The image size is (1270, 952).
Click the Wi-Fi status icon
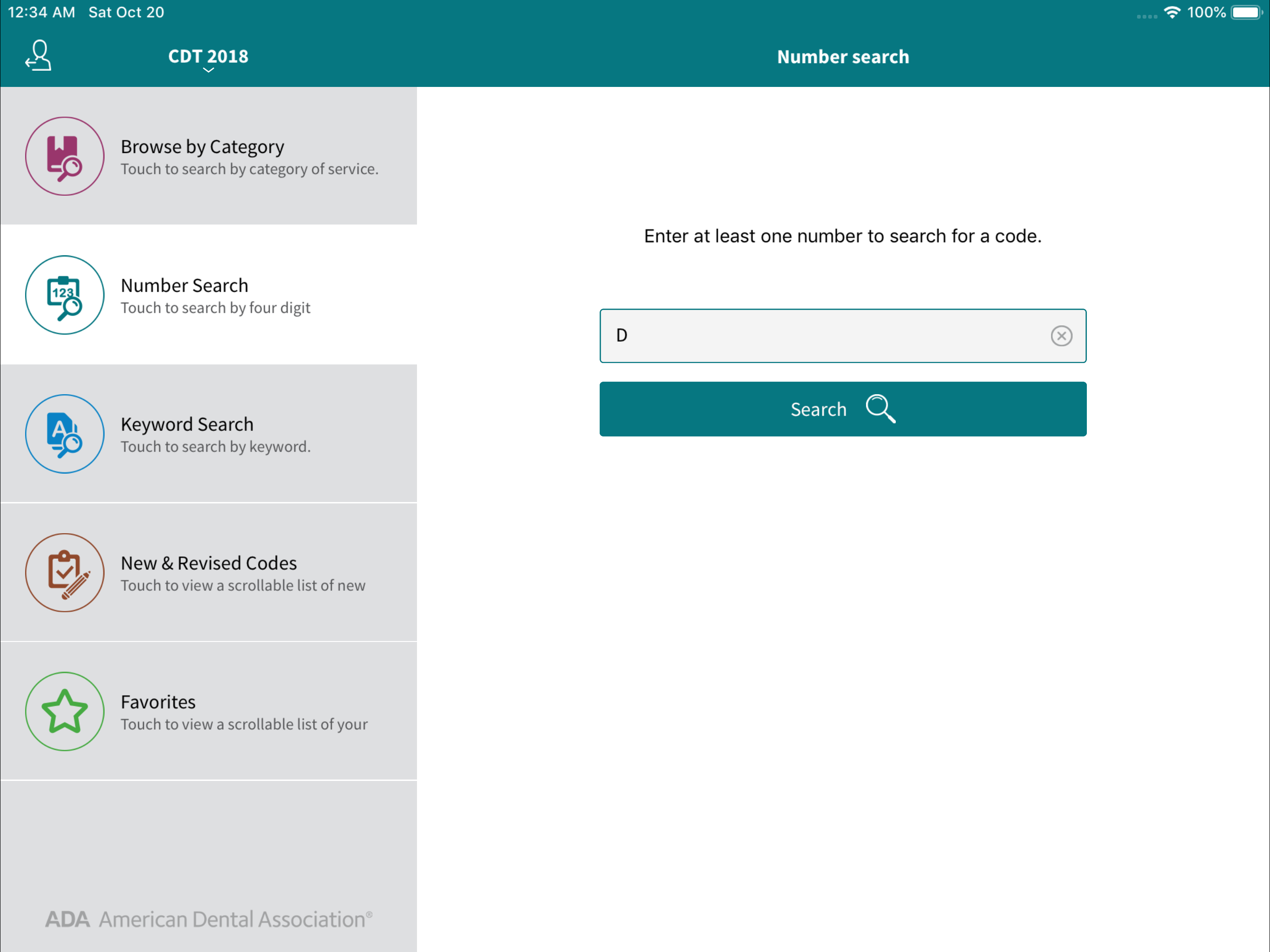pyautogui.click(x=1172, y=12)
